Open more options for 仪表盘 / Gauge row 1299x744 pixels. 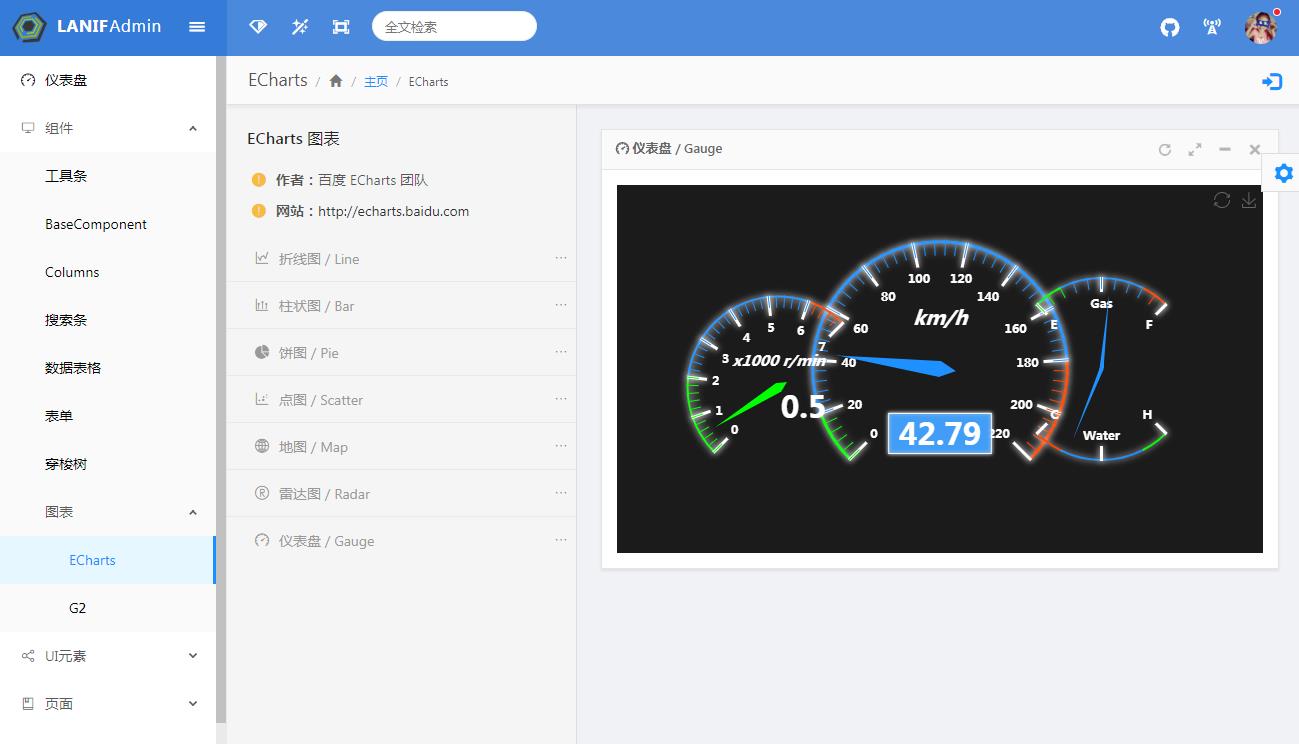coord(561,539)
